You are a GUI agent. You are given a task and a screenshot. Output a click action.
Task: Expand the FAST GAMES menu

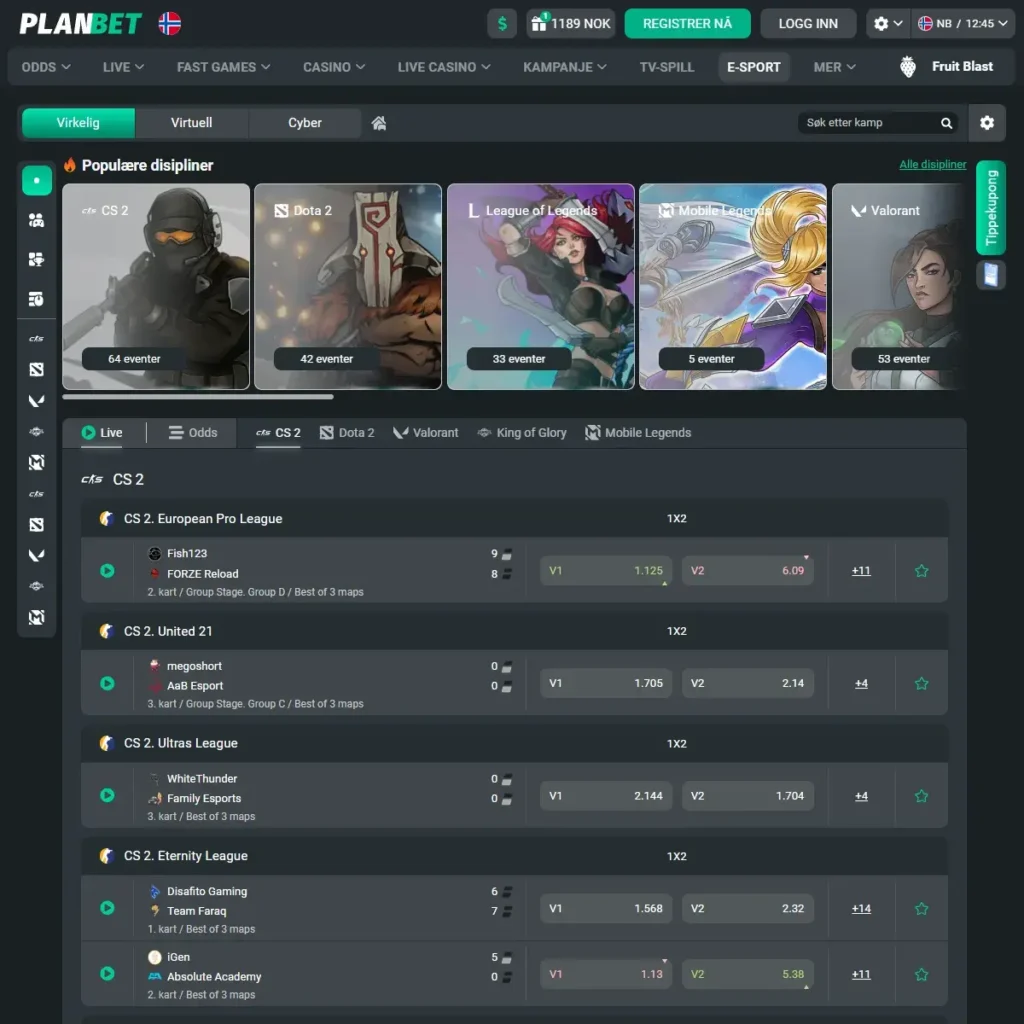click(x=223, y=67)
